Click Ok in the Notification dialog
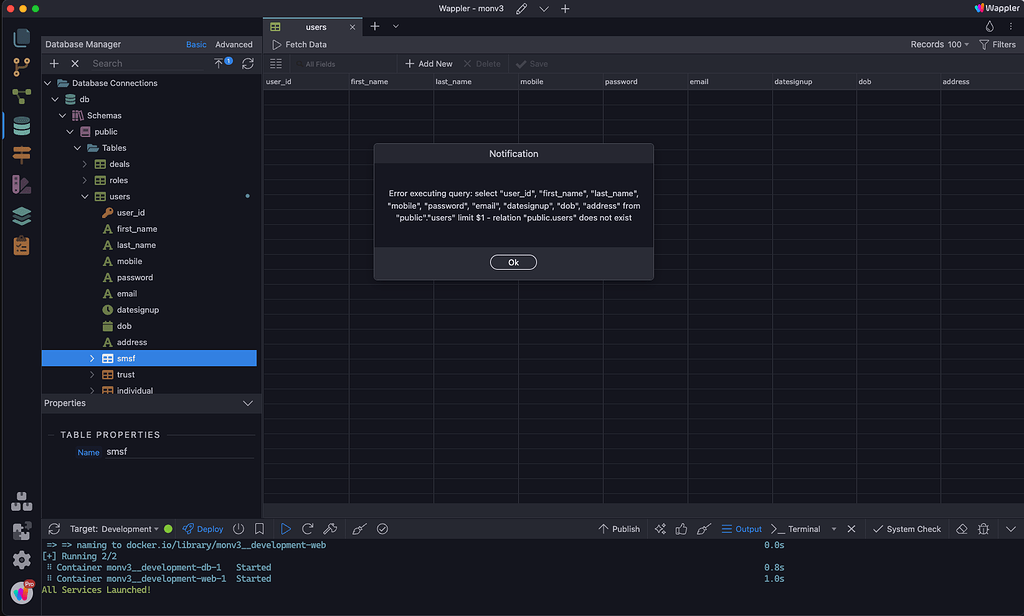 (513, 262)
